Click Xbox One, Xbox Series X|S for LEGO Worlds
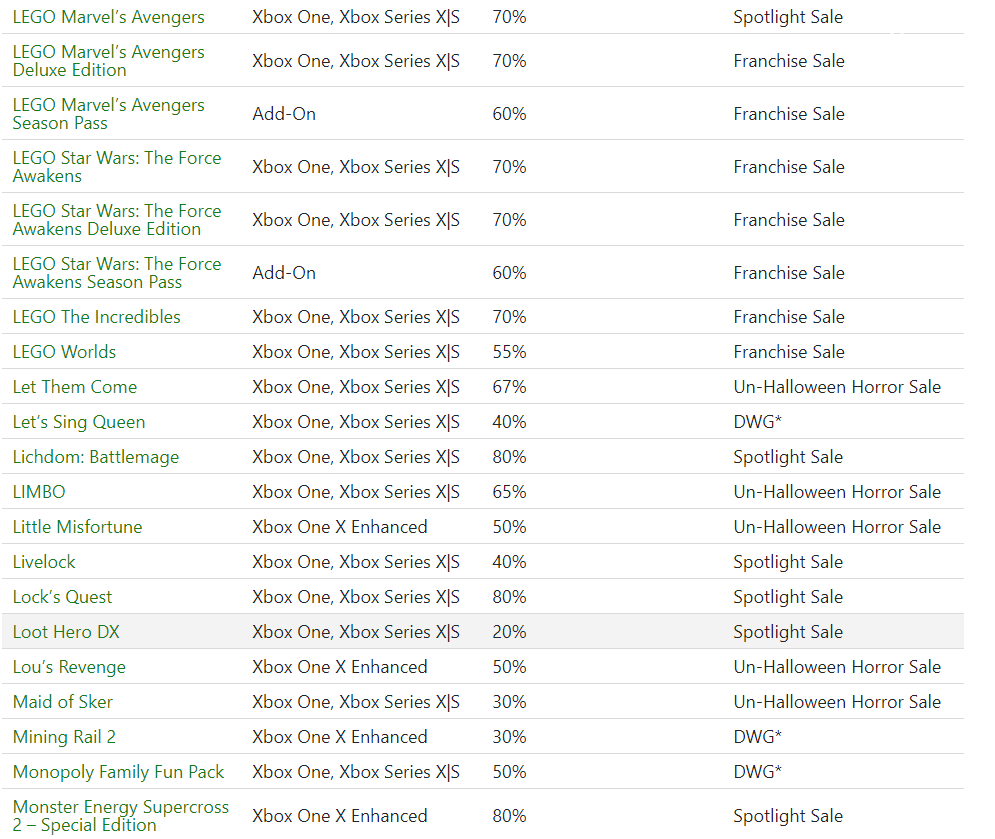 [356, 352]
